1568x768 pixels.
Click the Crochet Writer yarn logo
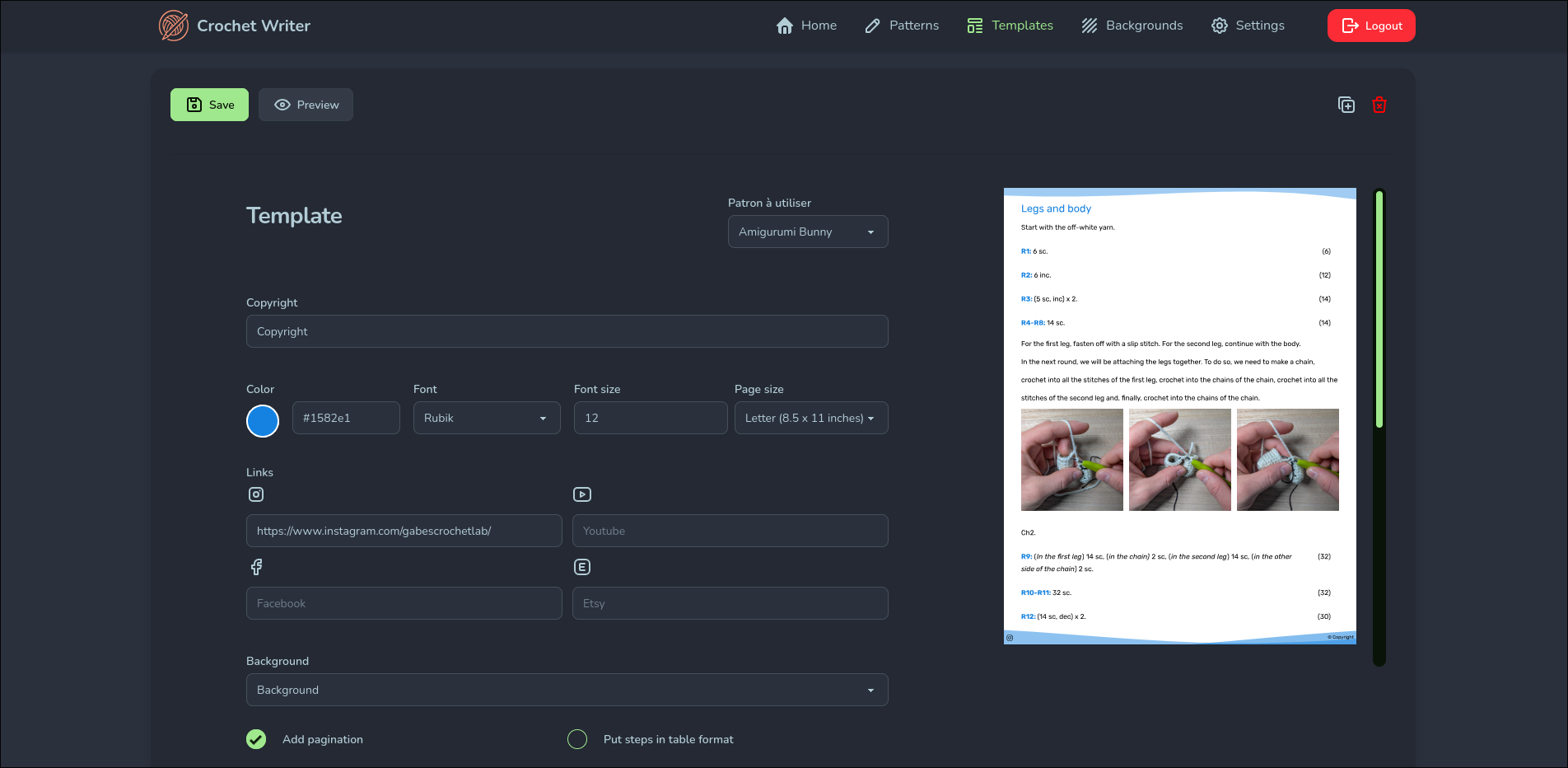coord(174,26)
